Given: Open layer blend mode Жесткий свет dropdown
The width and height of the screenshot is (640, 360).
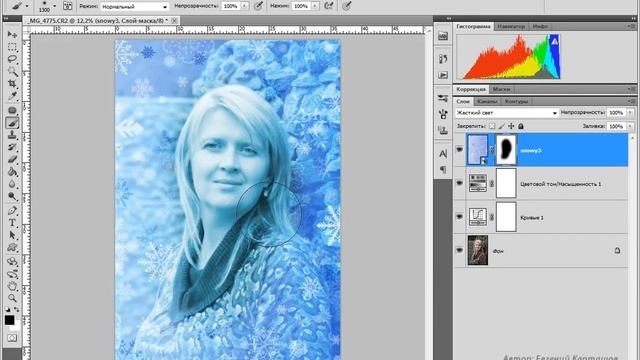Looking at the screenshot, I should click(507, 113).
